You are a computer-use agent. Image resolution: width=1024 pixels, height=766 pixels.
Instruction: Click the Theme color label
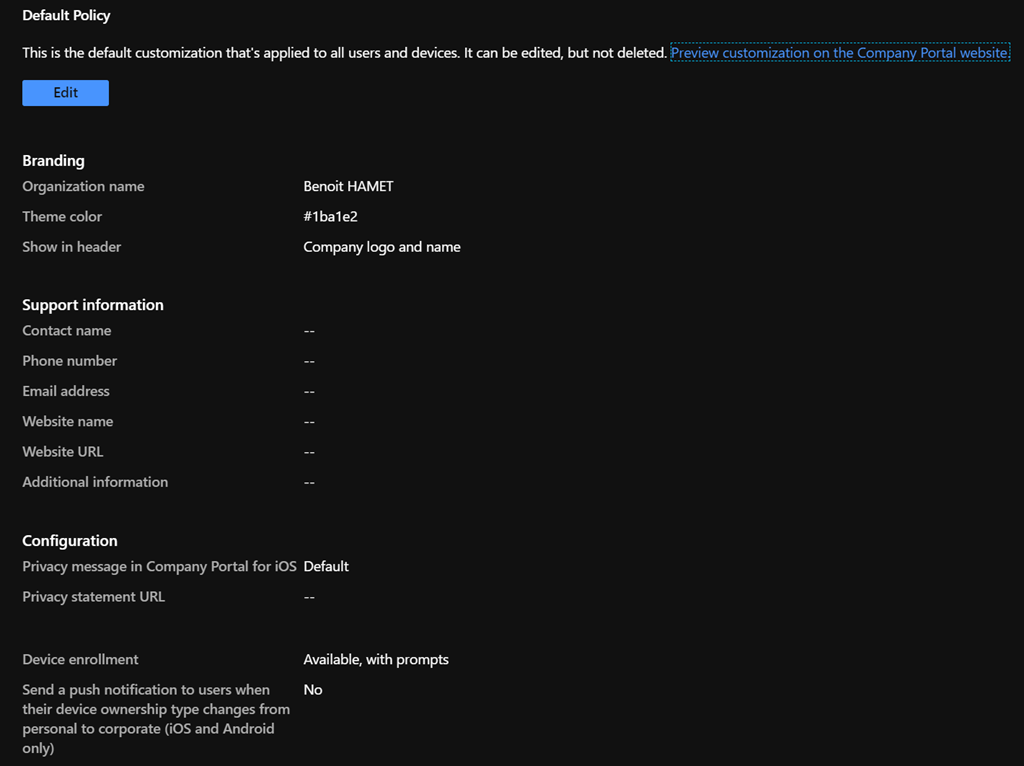click(62, 217)
